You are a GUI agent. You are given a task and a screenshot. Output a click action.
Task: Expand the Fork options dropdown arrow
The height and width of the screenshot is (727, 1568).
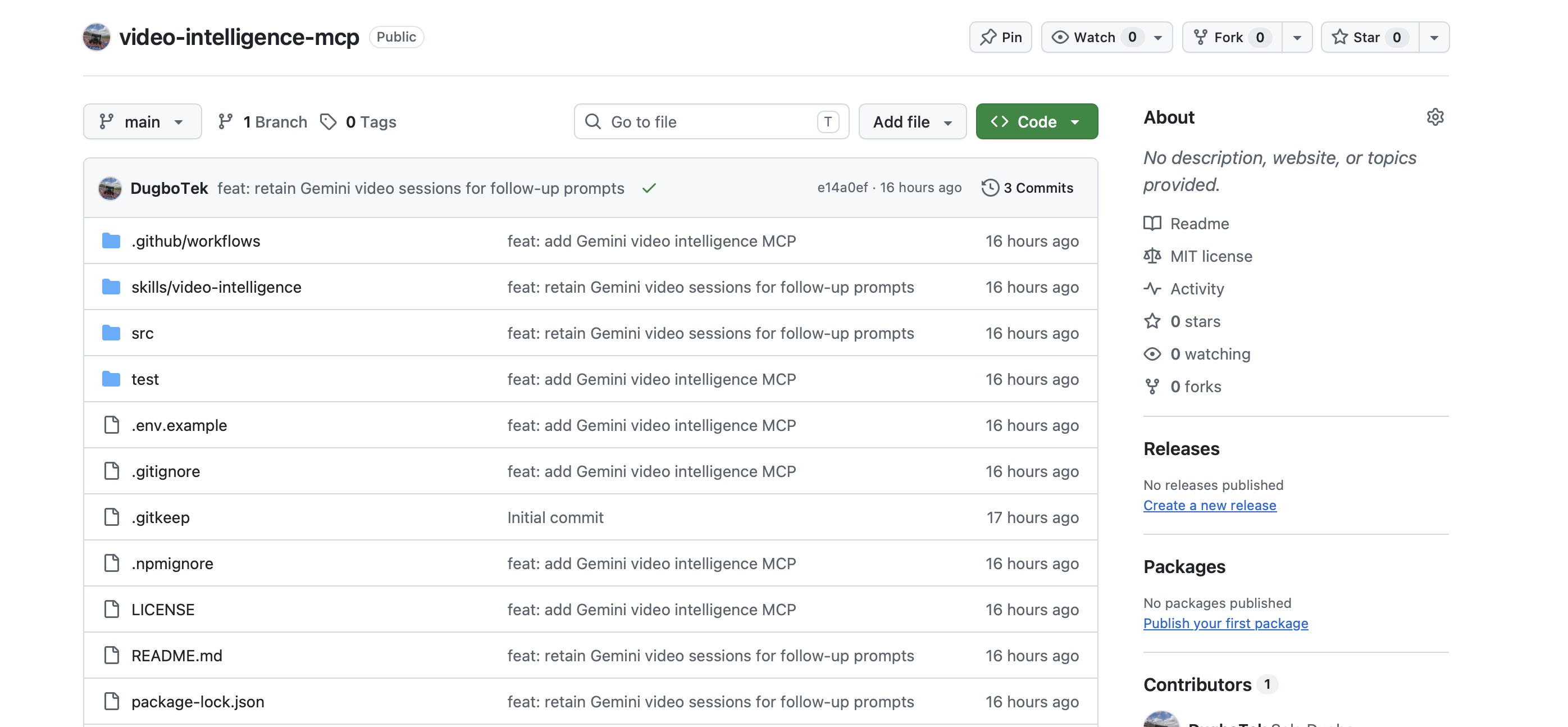coord(1297,37)
